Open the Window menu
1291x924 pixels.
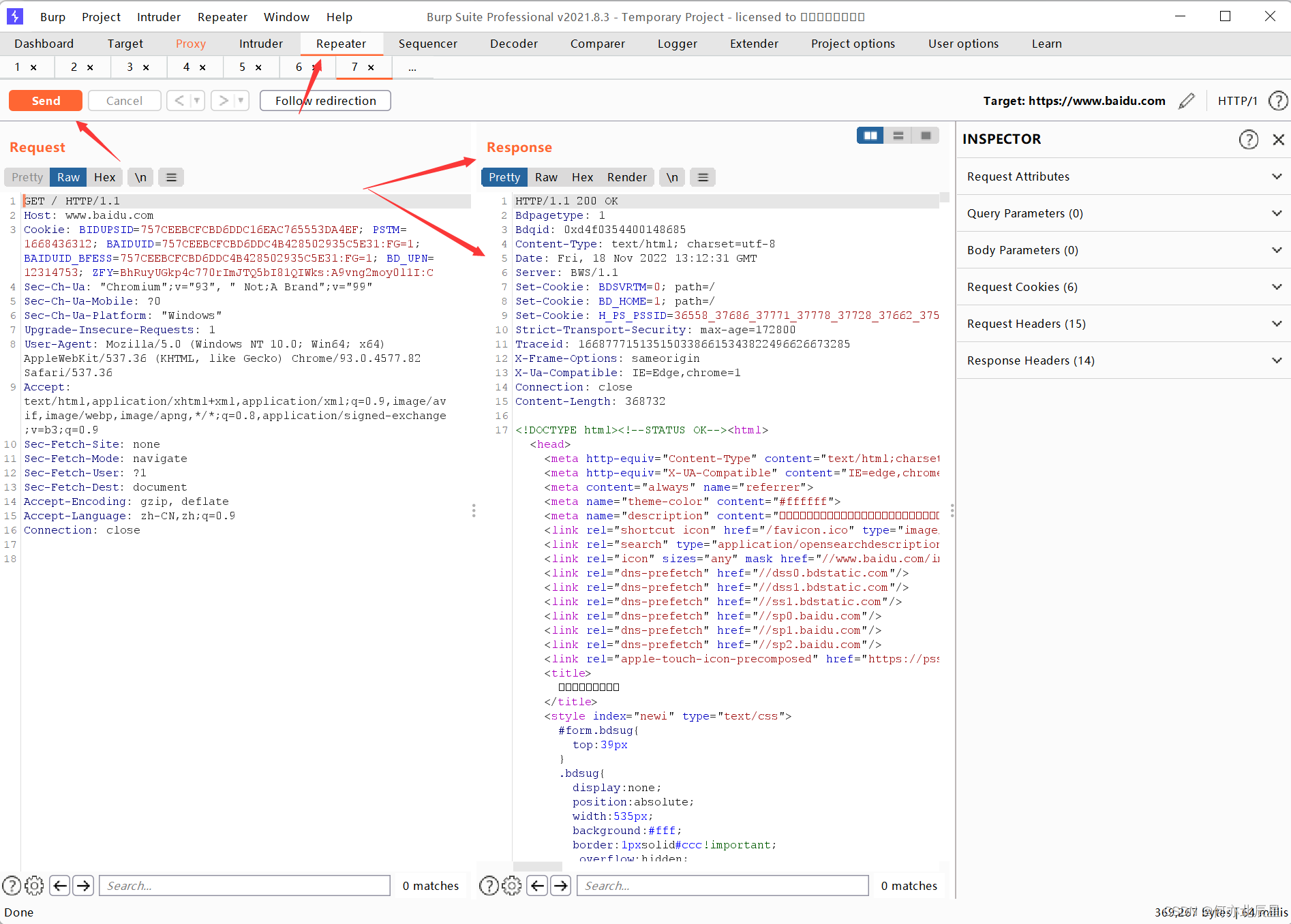click(x=286, y=17)
